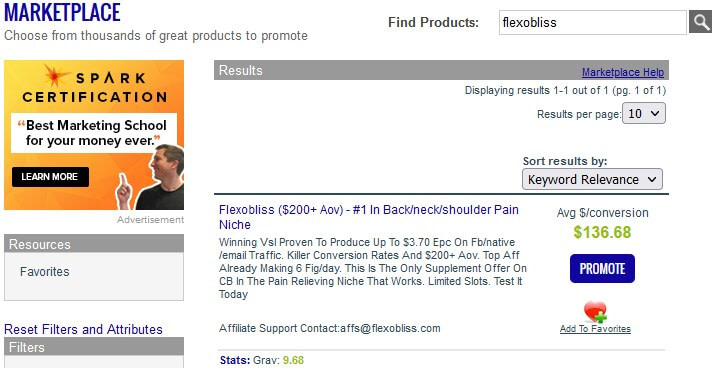
Task: Click the Promote button for Flexobliss
Action: 602,268
